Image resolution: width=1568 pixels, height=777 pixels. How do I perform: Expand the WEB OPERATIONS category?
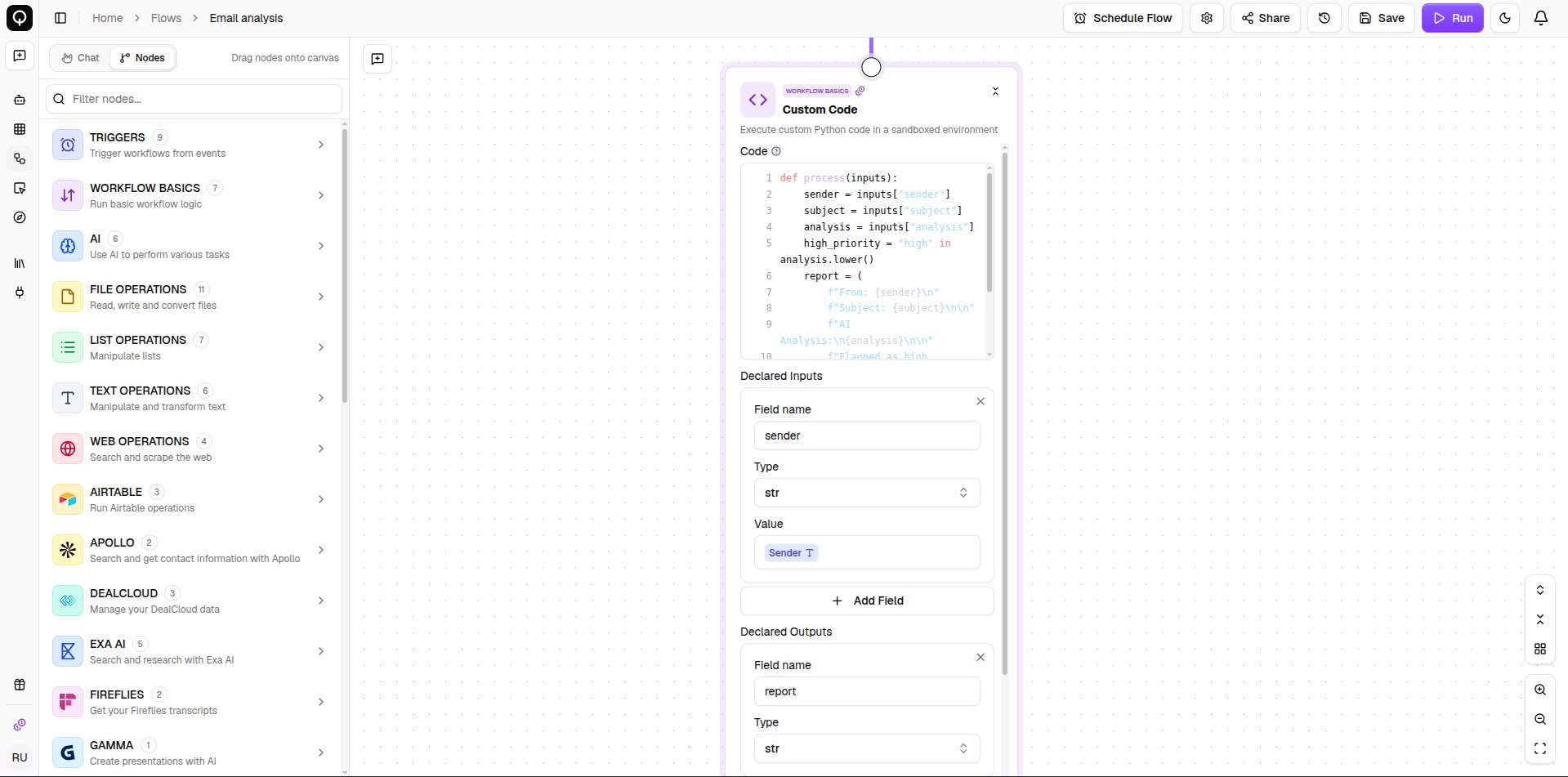(x=190, y=449)
